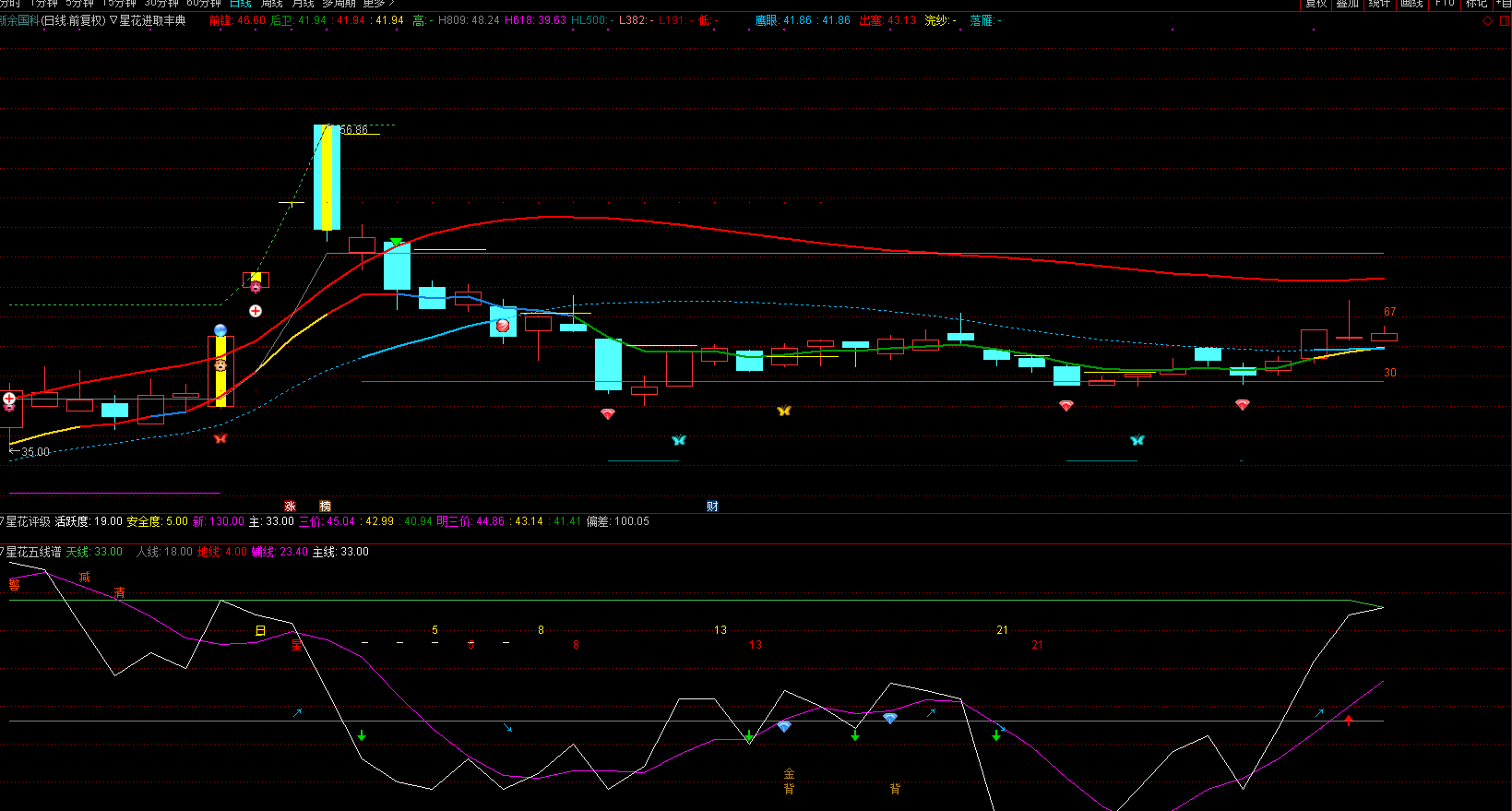Viewport: 1512px width, 811px height.
Task: Click the red diamond gem under the big cyan drop candle
Action: coord(608,414)
